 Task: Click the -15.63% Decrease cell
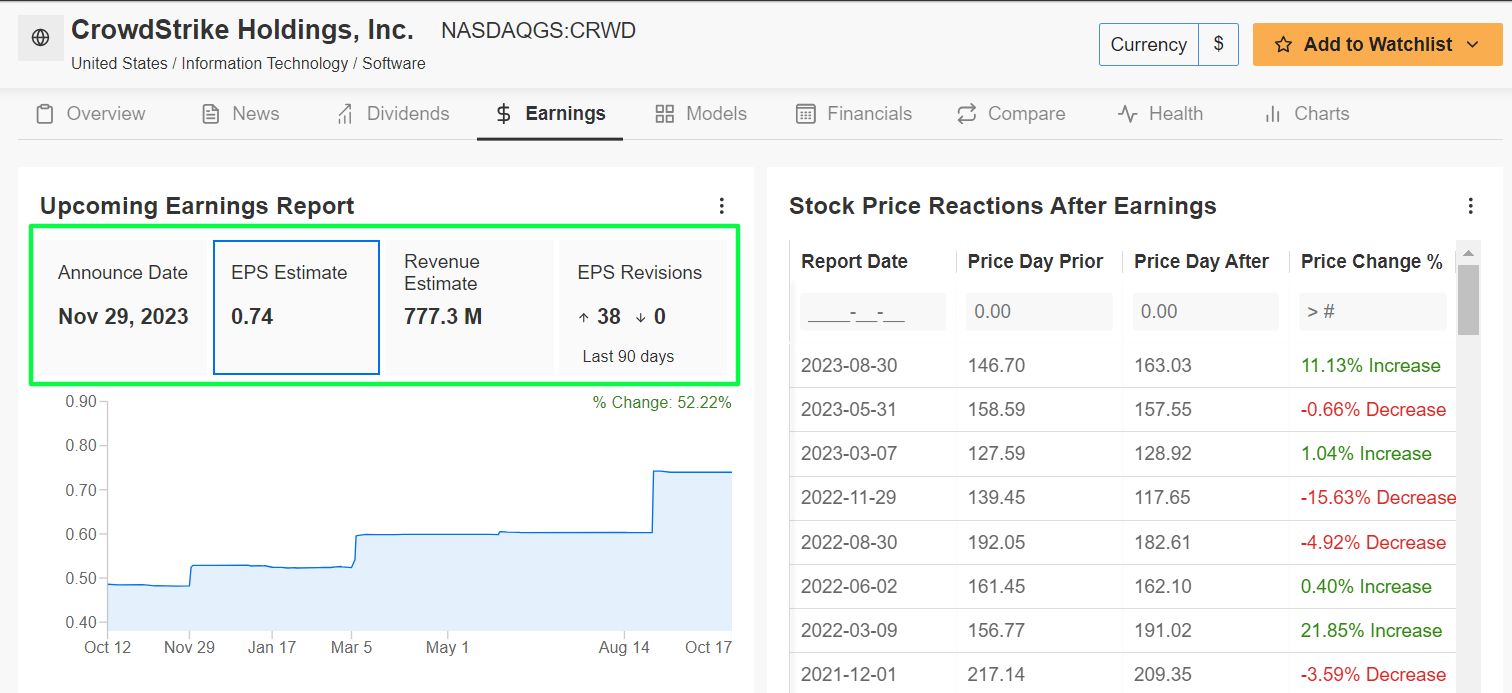[x=1378, y=498]
